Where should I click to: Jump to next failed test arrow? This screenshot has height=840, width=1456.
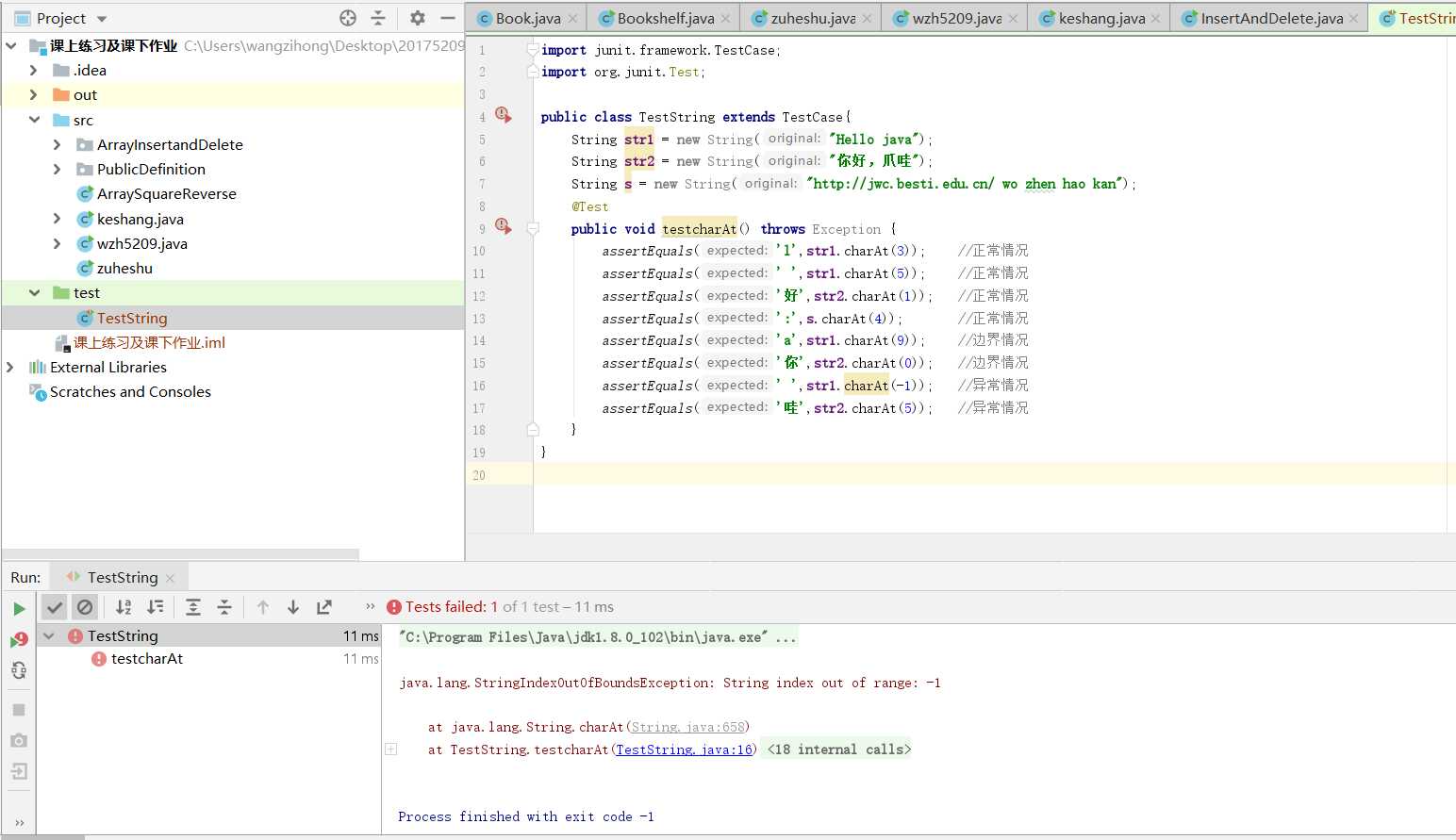click(x=293, y=607)
